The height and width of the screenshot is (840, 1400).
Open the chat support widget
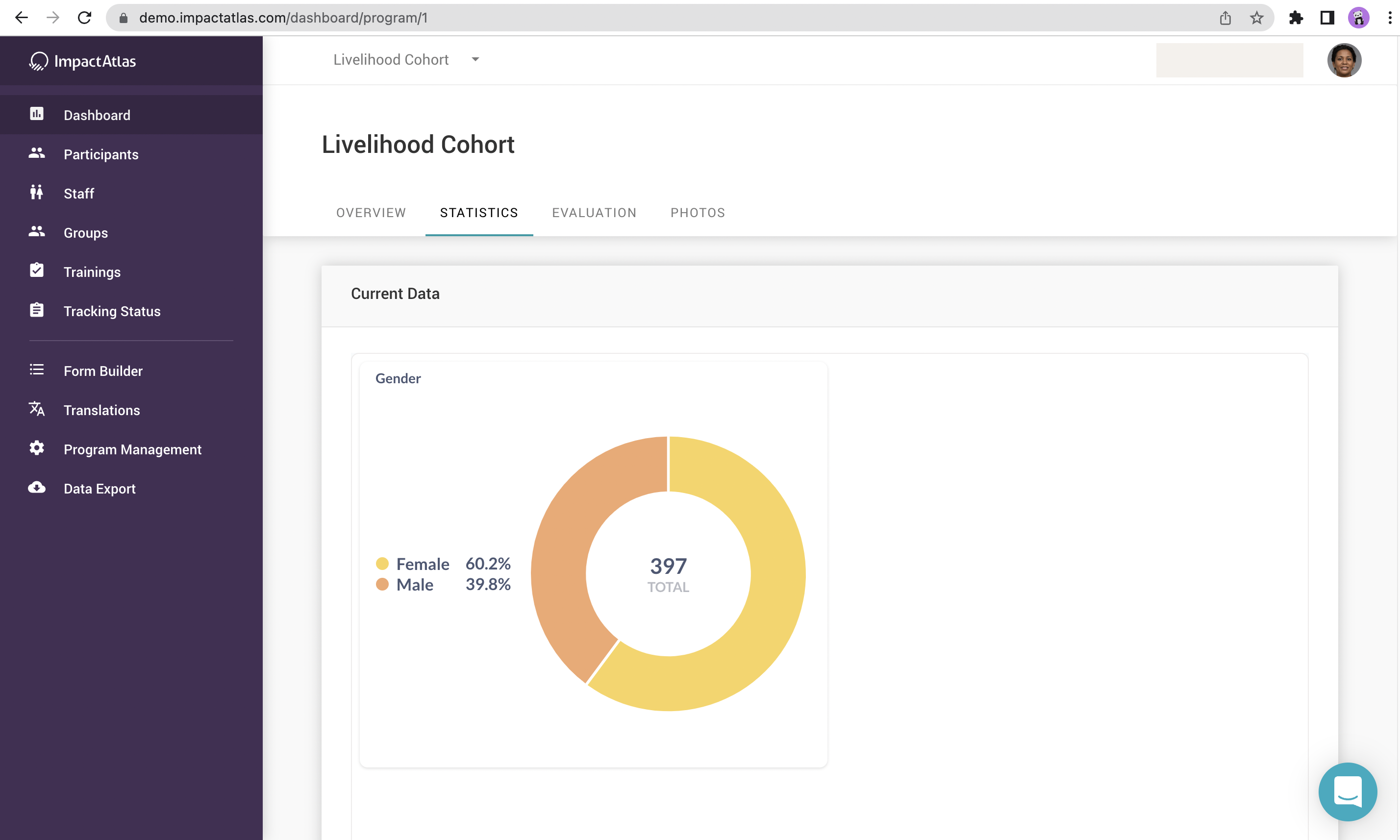coord(1348,791)
